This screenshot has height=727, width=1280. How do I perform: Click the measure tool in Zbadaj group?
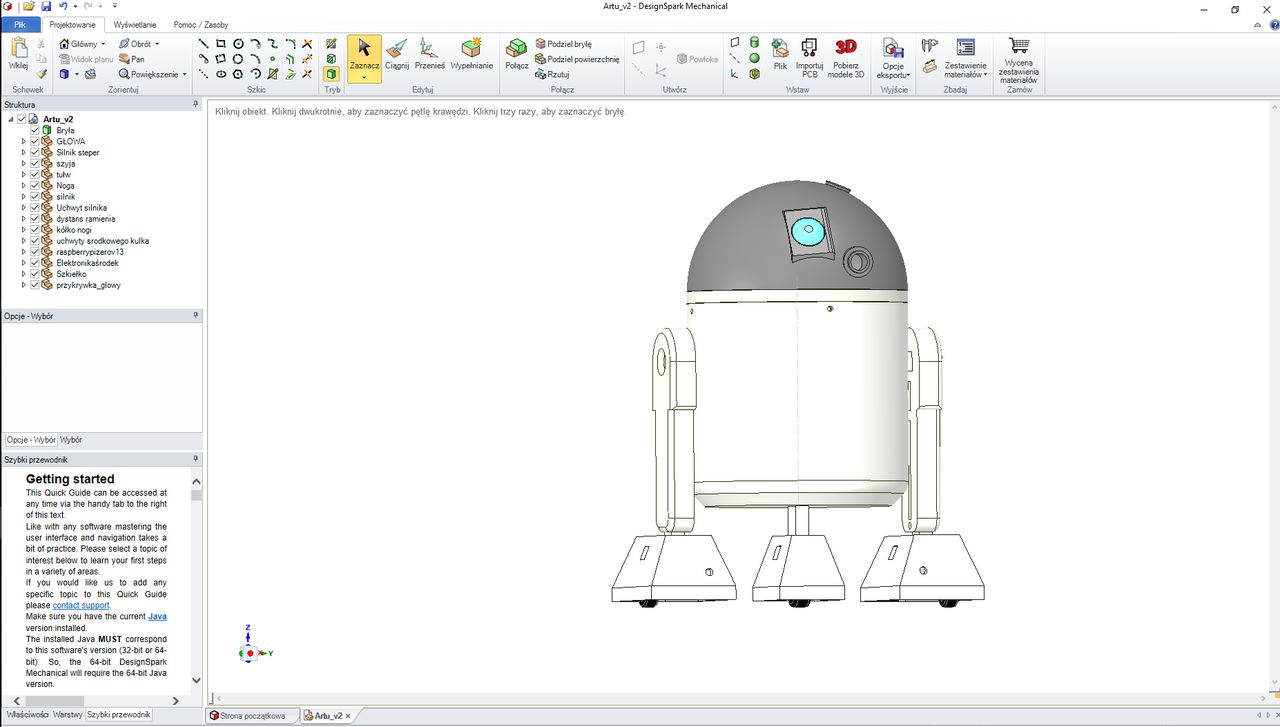(x=930, y=44)
